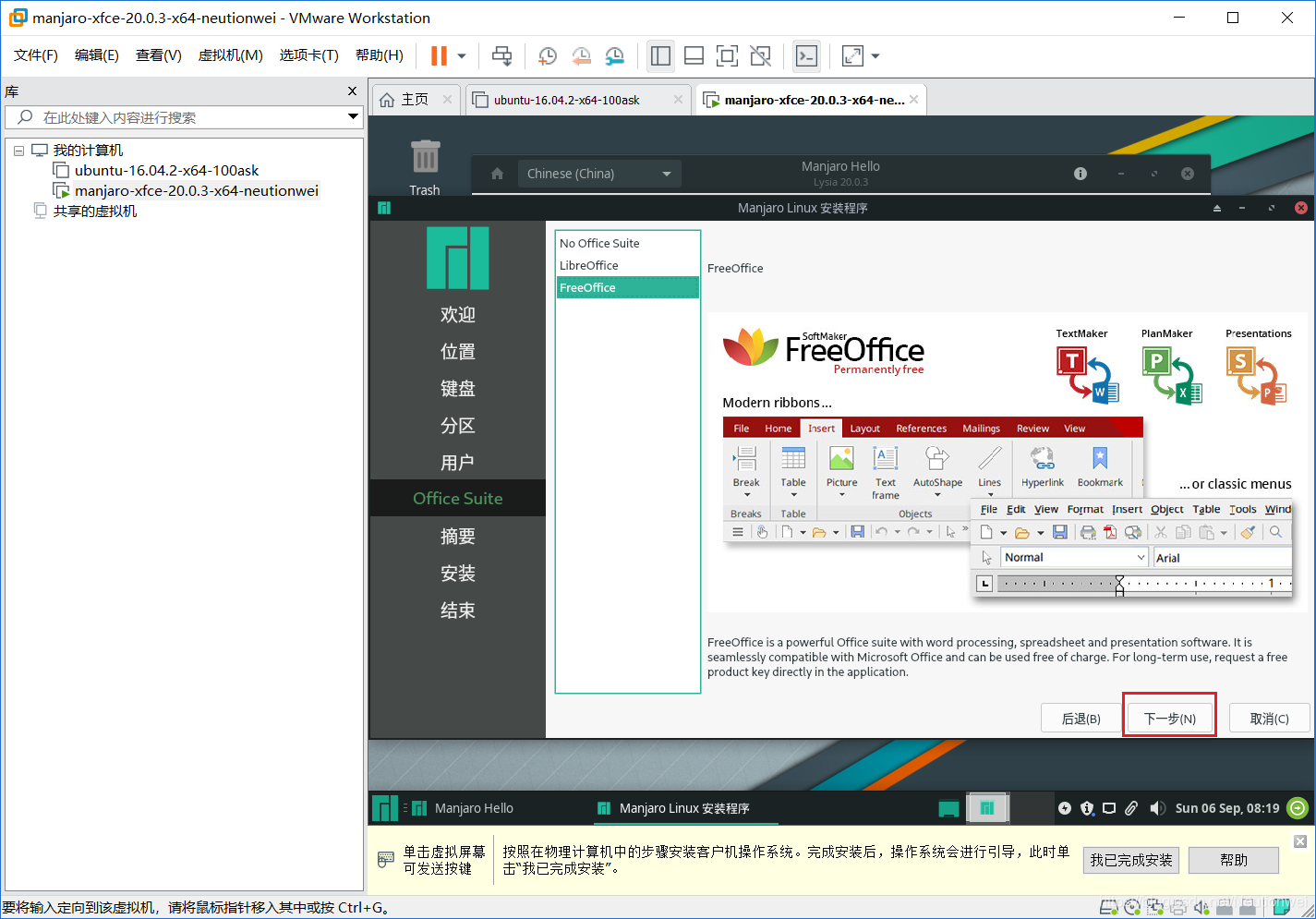The width and height of the screenshot is (1316, 919).
Task: Take a snapshot using the clock-plus icon
Action: (547, 56)
